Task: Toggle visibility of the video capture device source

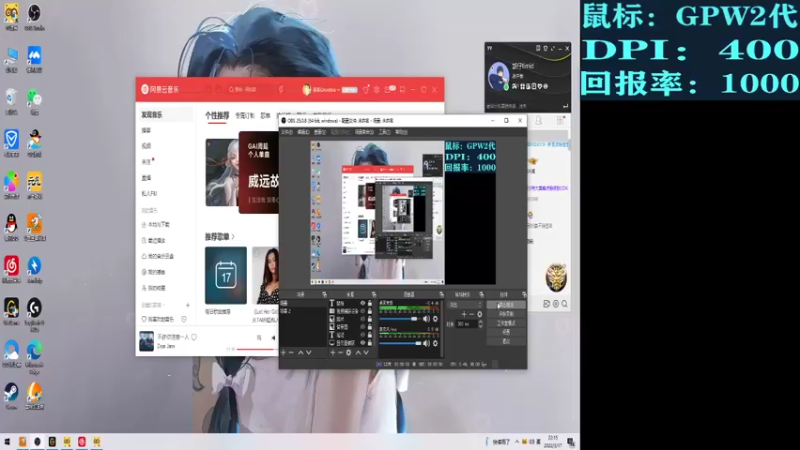Action: (363, 311)
